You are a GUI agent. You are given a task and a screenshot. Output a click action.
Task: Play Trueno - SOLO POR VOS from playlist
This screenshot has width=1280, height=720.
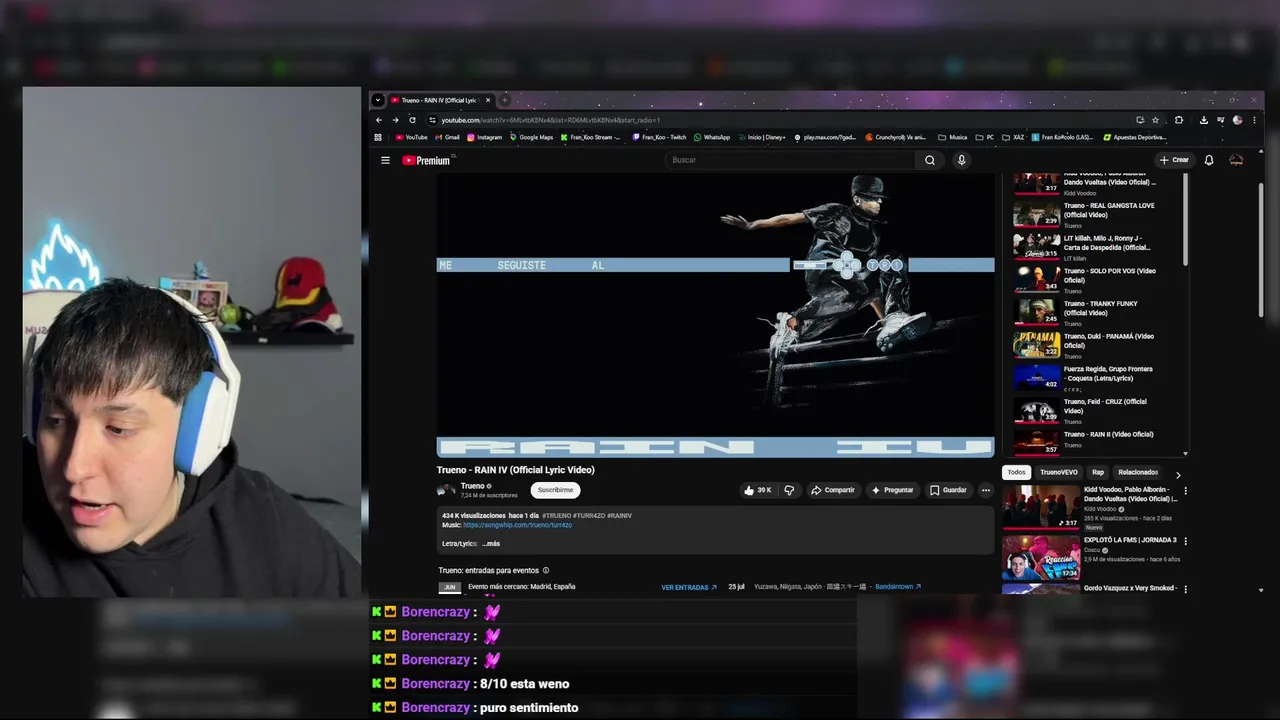(x=1085, y=279)
